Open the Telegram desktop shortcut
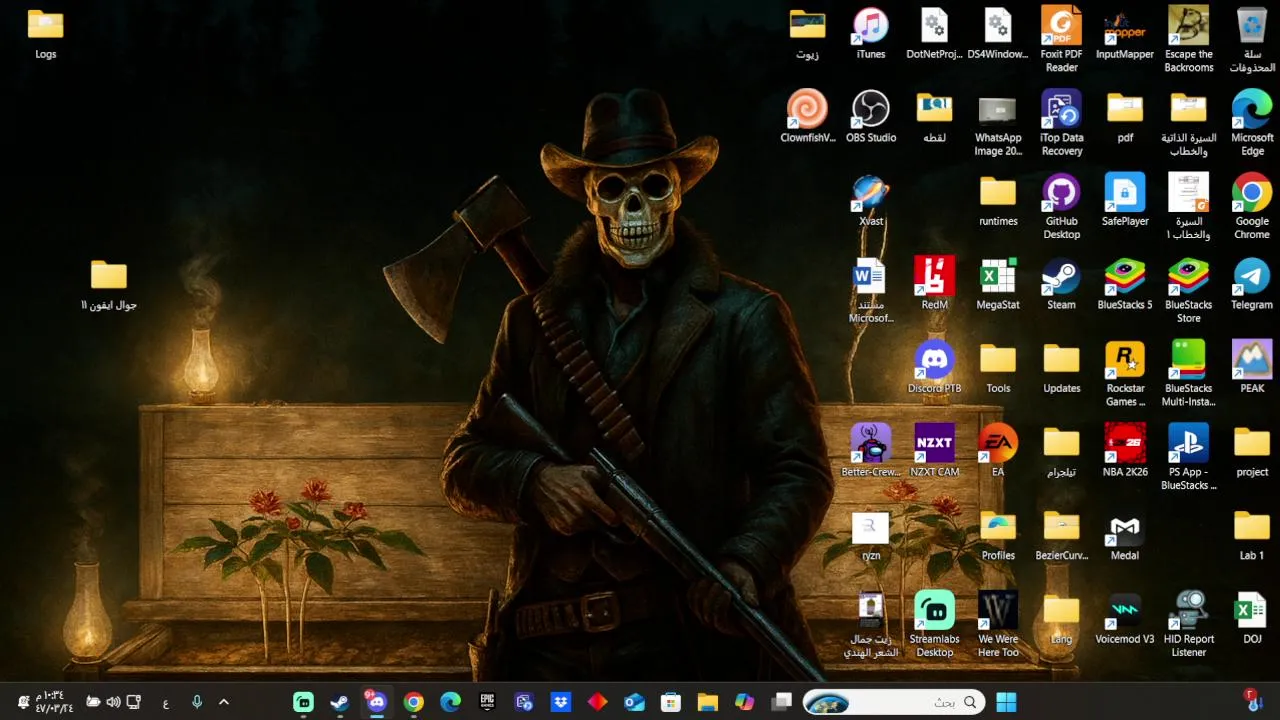Image resolution: width=1280 pixels, height=720 pixels. point(1251,284)
